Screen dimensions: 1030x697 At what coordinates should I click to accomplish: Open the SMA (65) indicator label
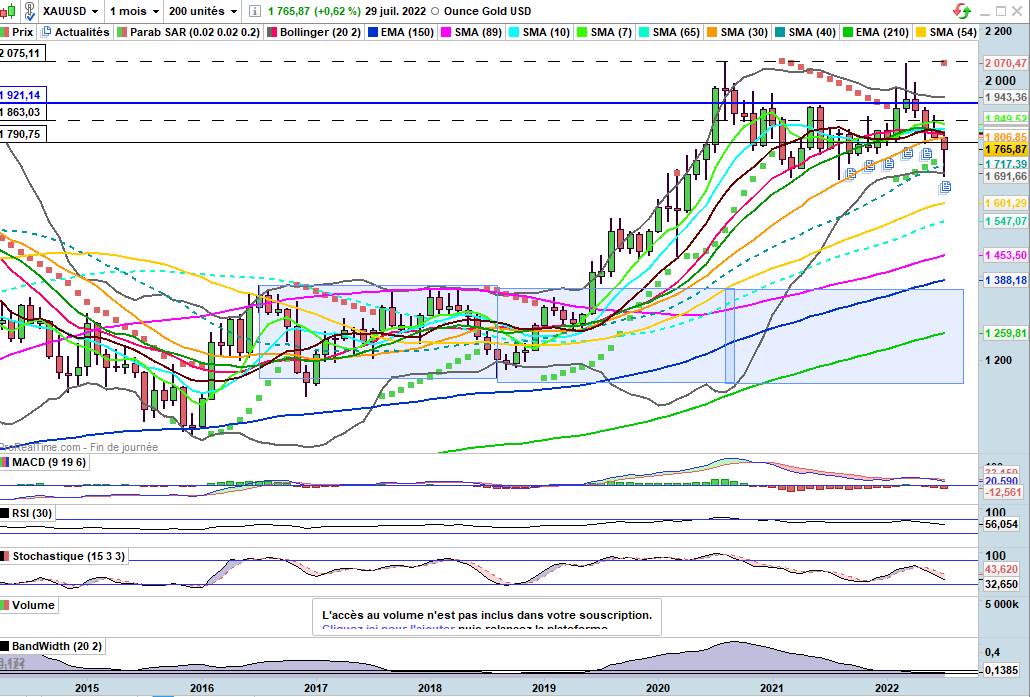point(676,32)
